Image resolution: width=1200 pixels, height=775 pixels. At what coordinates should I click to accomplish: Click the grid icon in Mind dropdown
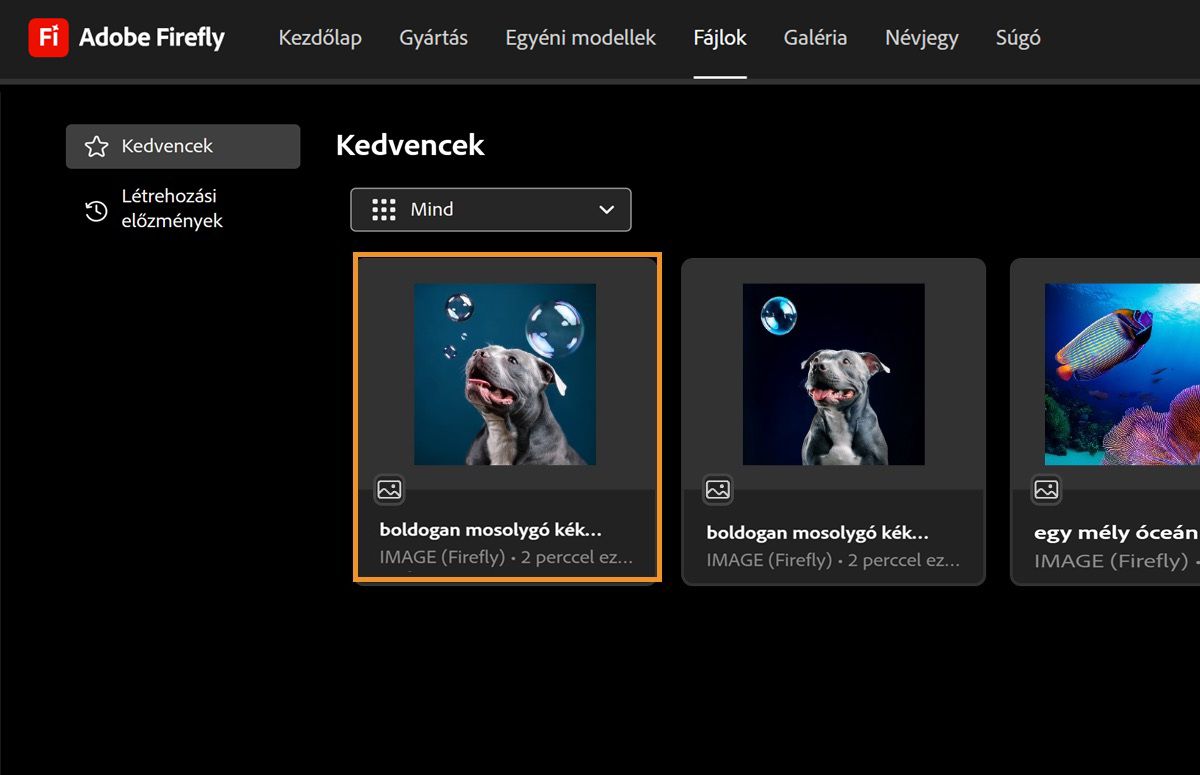[x=384, y=210]
